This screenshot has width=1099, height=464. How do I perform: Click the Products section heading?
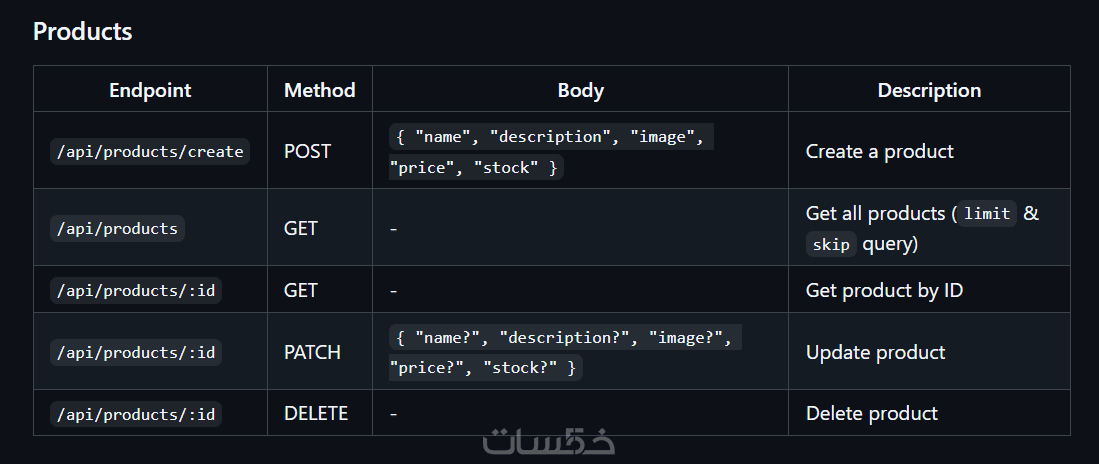tap(83, 31)
